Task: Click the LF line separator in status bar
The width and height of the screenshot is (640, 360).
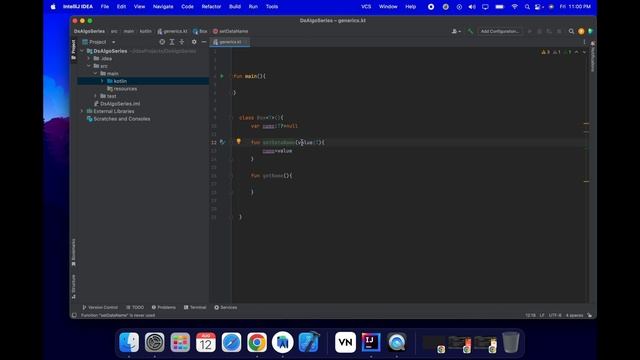Action: [x=542, y=315]
